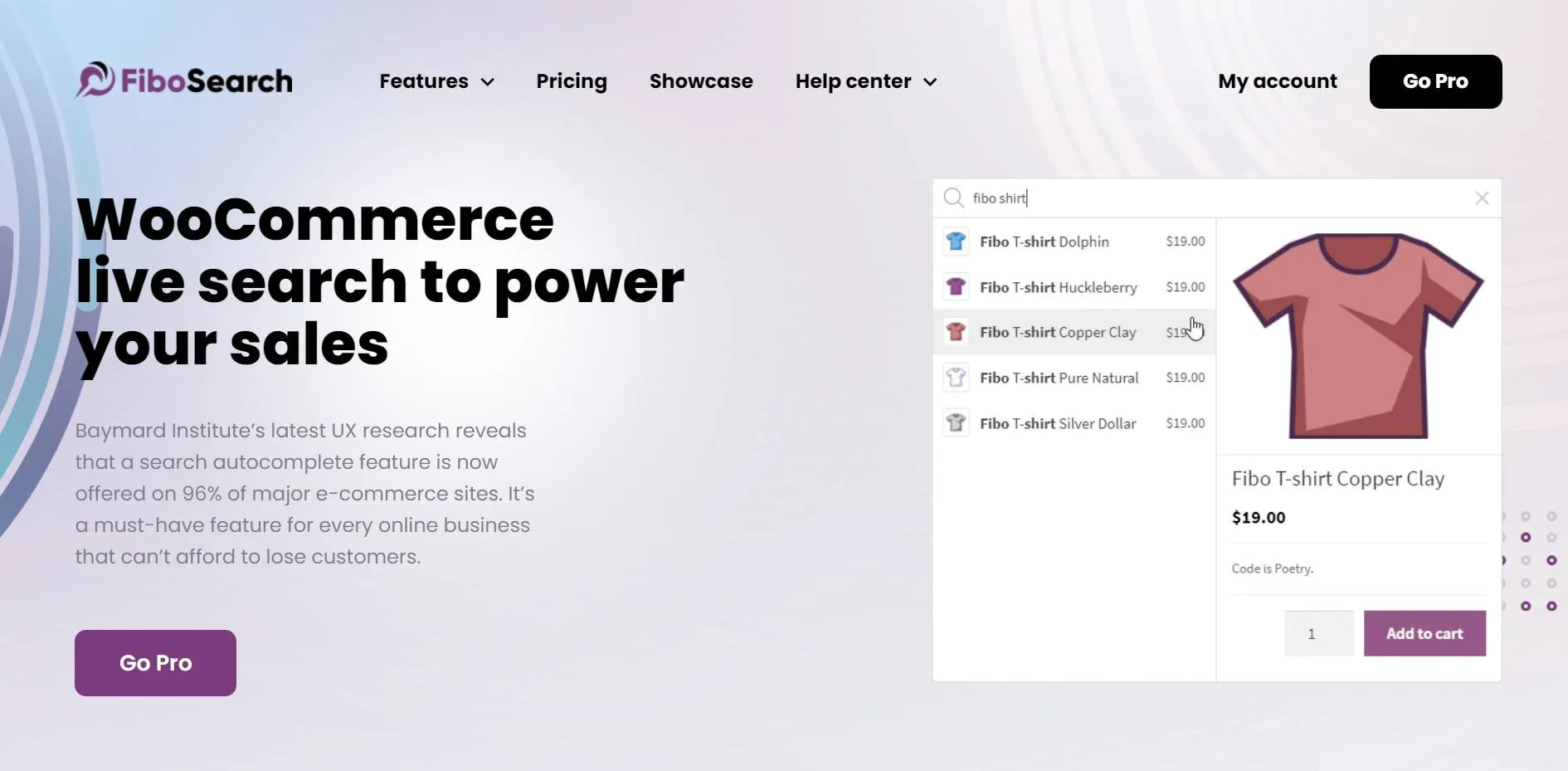Click the gray Silver Dollar T-shirt icon
Screen dimensions: 1568x771
click(956, 423)
